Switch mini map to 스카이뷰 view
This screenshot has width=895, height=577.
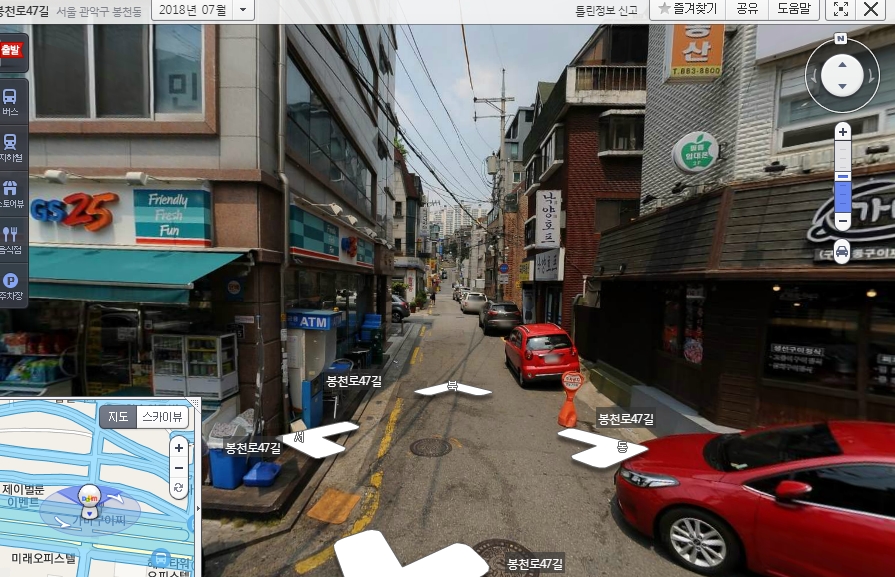coord(162,416)
